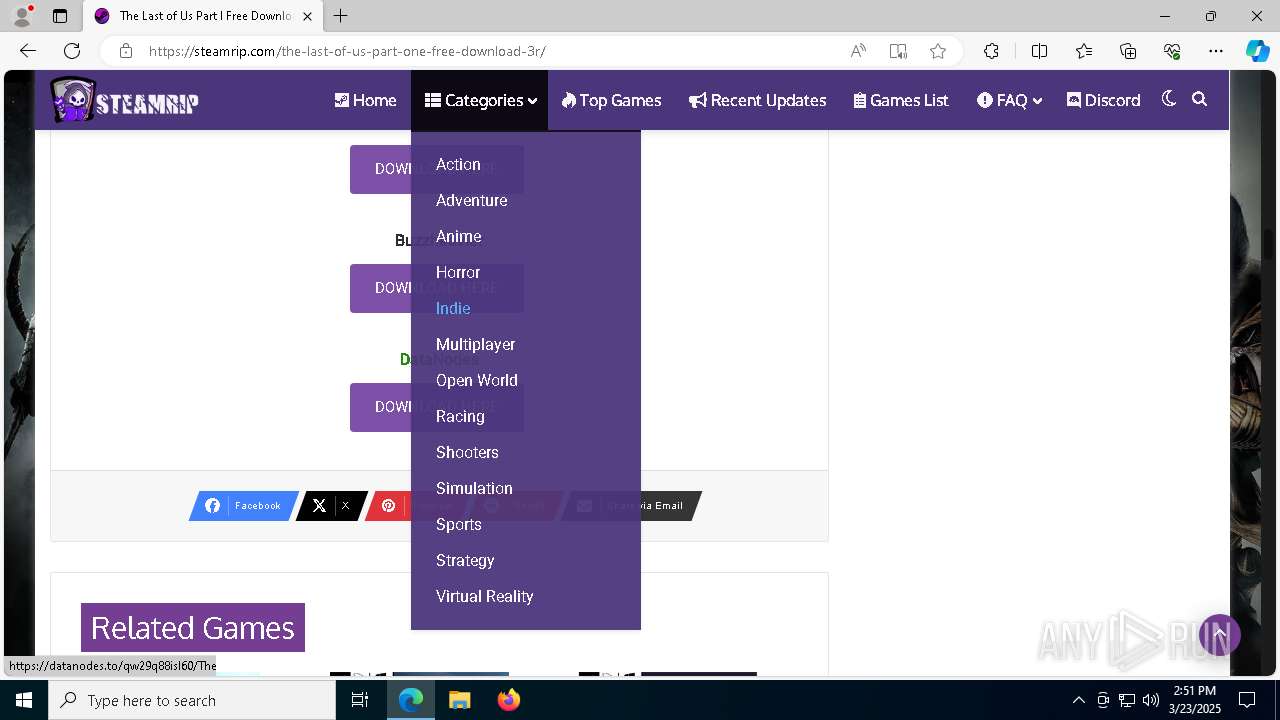Click the SteamRip logo
The height and width of the screenshot is (720, 1280).
(125, 100)
